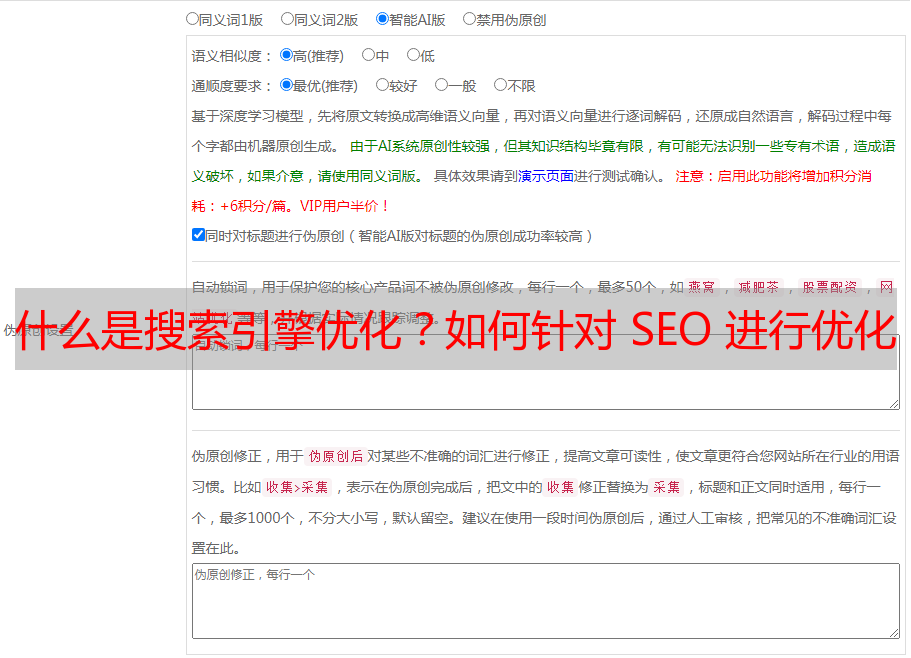Grab the resize handle of 自动锁词 textarea
This screenshot has height=658, width=911.
[x=894, y=404]
